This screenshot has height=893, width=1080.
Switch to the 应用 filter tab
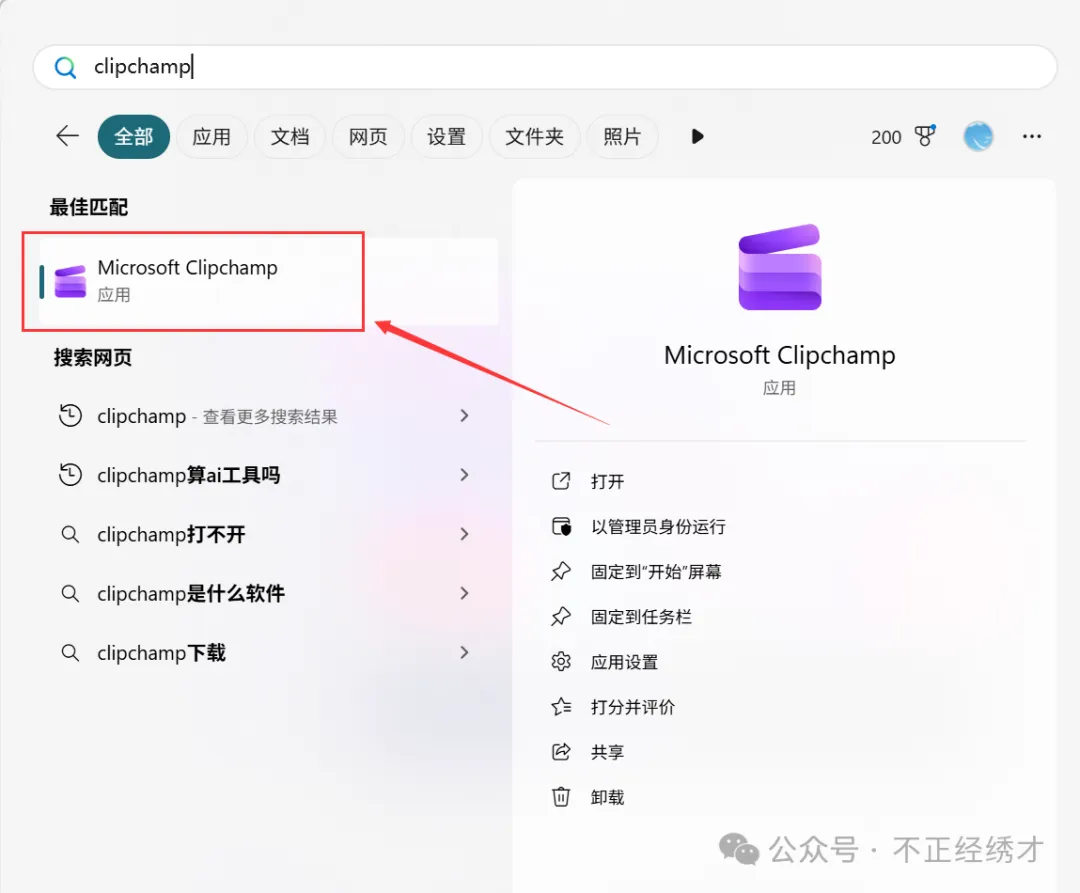click(211, 136)
